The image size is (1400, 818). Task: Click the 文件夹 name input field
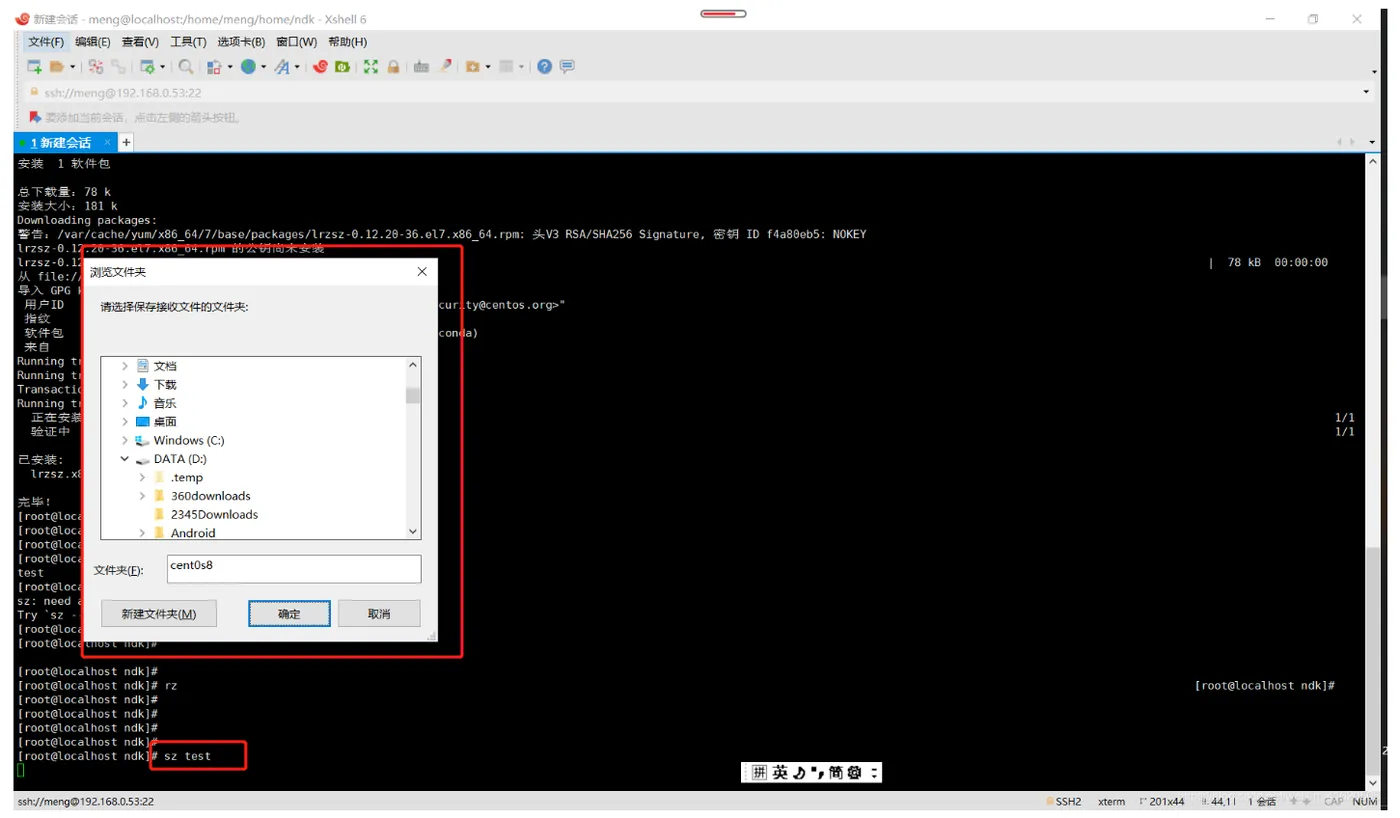coord(293,569)
